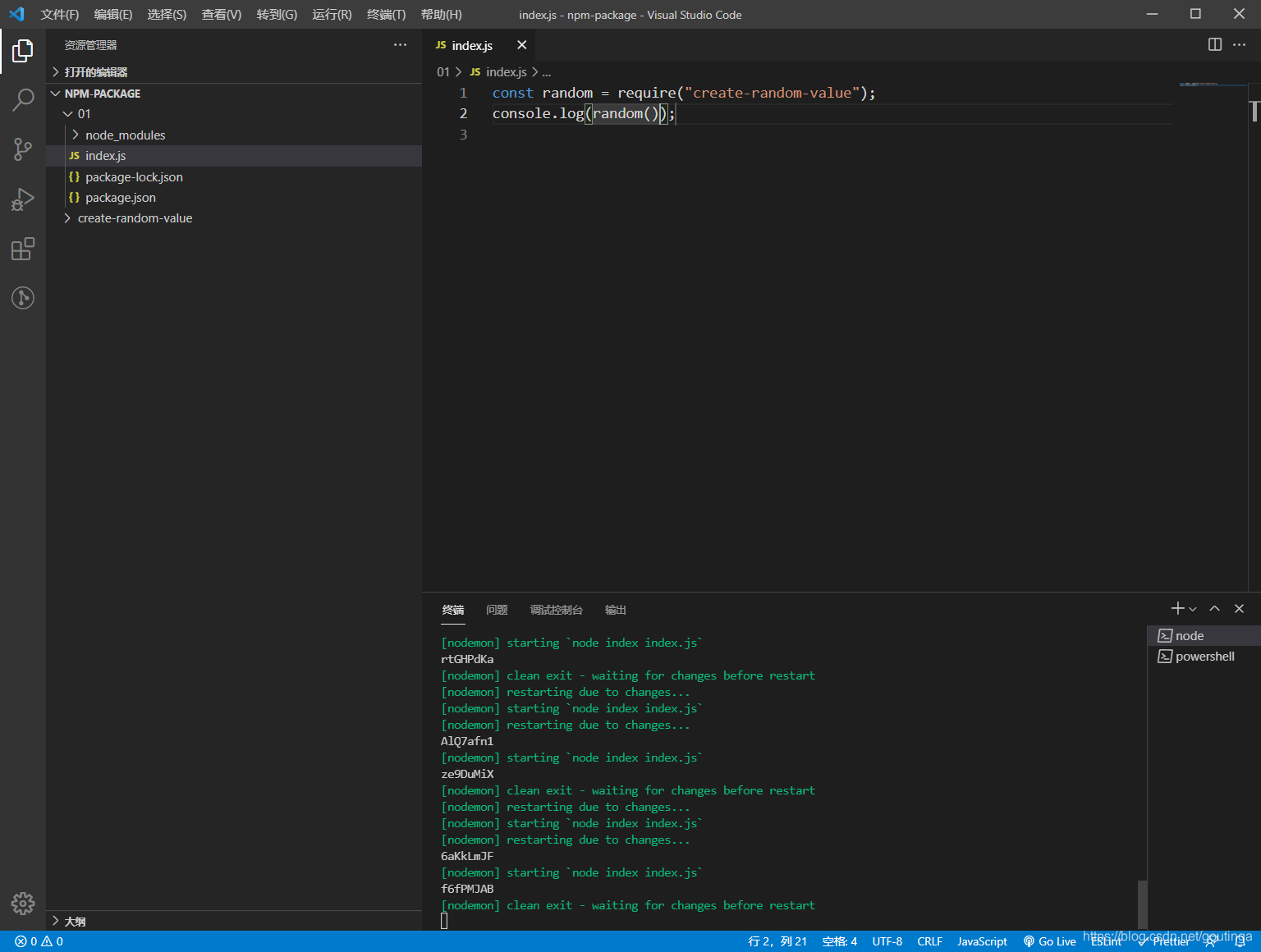Open the Search view icon

pyautogui.click(x=23, y=100)
